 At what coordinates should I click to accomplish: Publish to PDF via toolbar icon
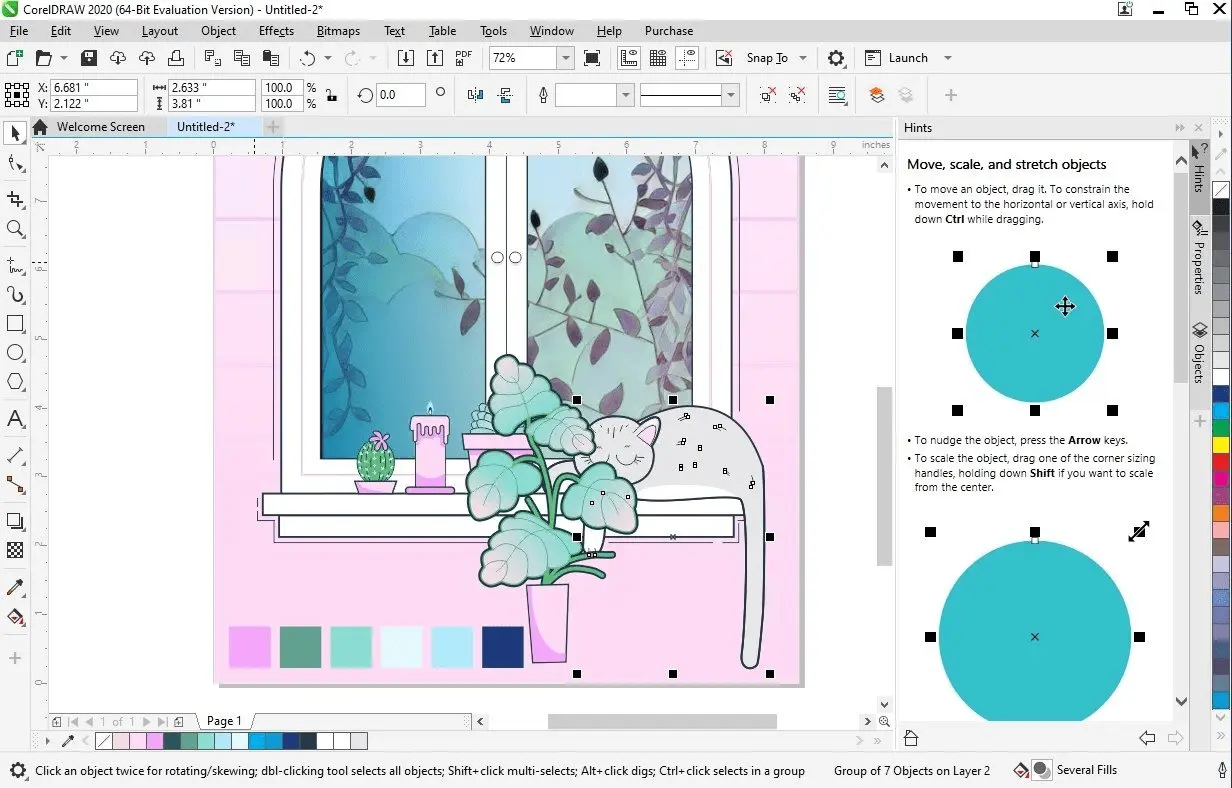point(464,58)
